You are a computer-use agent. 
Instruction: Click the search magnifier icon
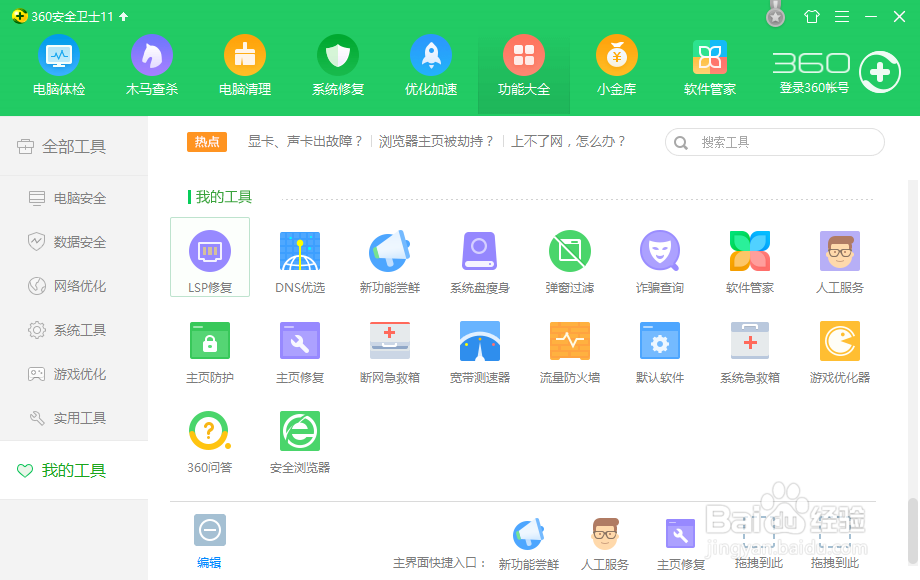(x=681, y=143)
